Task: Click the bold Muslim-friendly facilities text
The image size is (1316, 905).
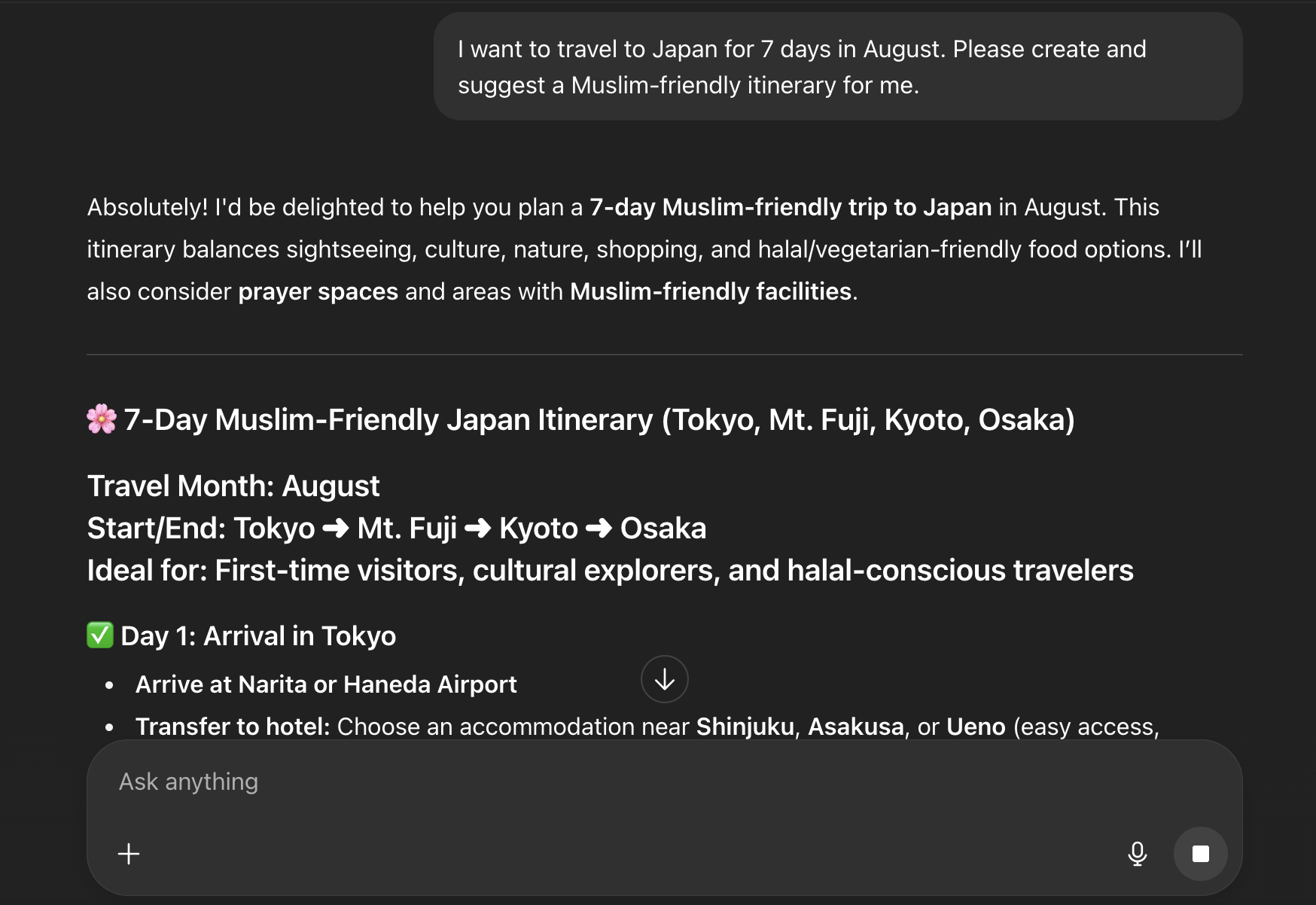Action: [710, 291]
